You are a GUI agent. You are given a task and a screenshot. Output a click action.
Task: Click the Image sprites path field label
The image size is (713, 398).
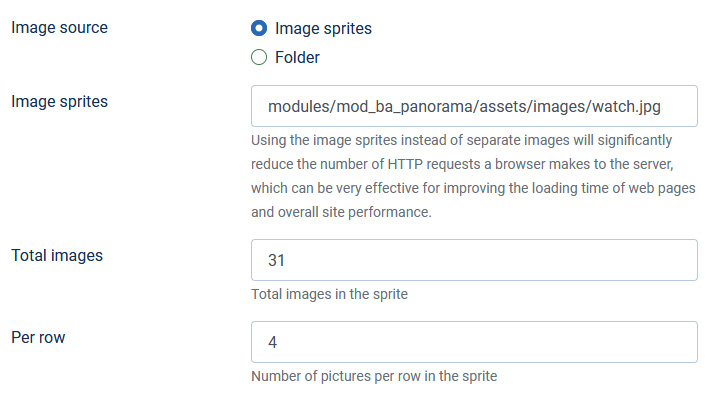pos(60,101)
